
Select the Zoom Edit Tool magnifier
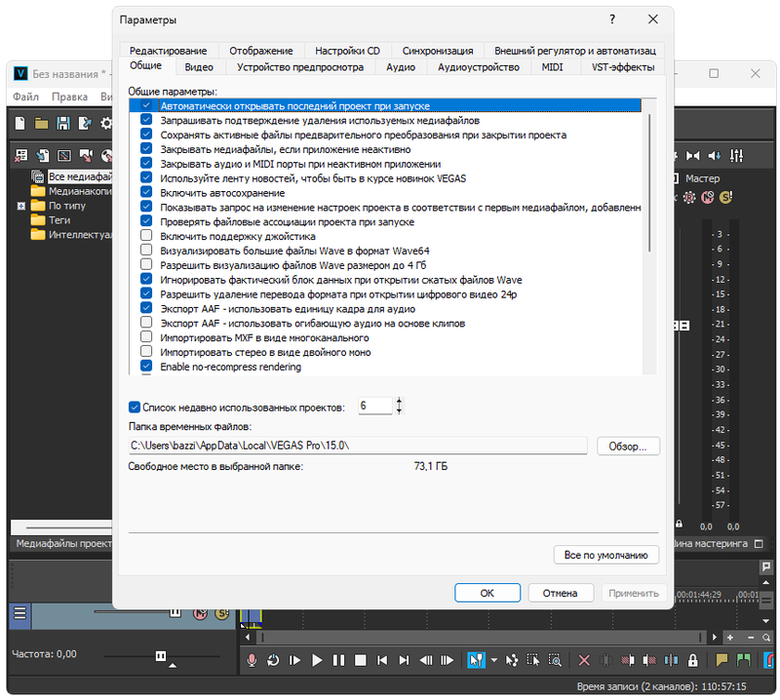555,660
